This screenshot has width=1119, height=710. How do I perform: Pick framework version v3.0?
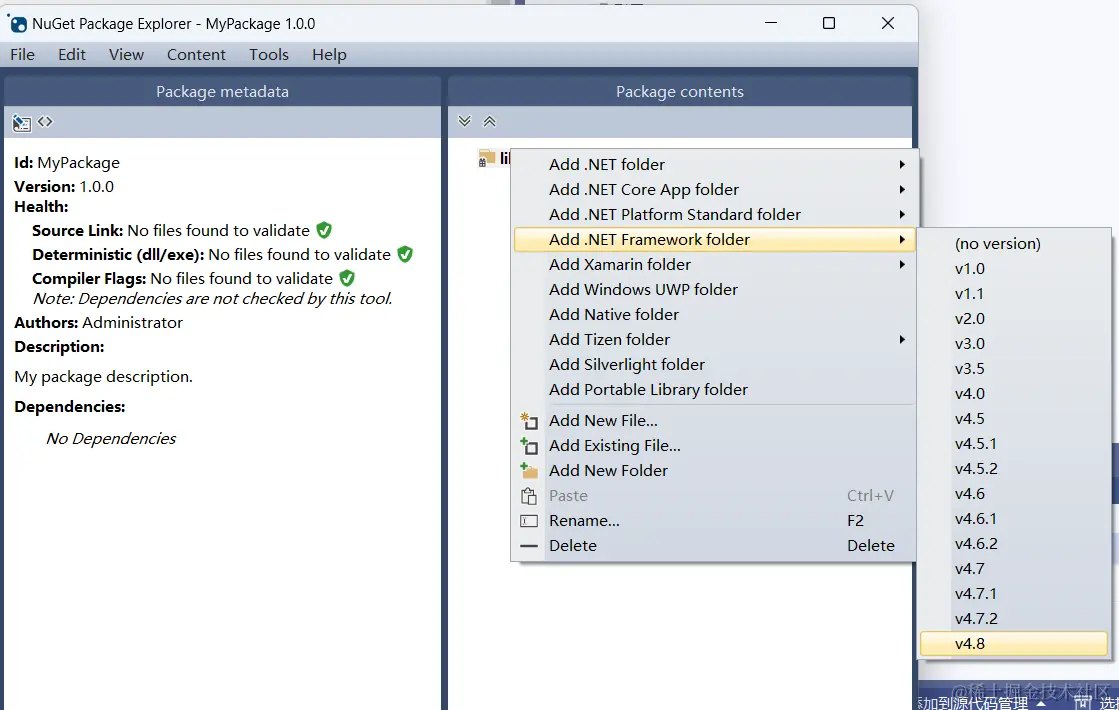click(x=1014, y=344)
